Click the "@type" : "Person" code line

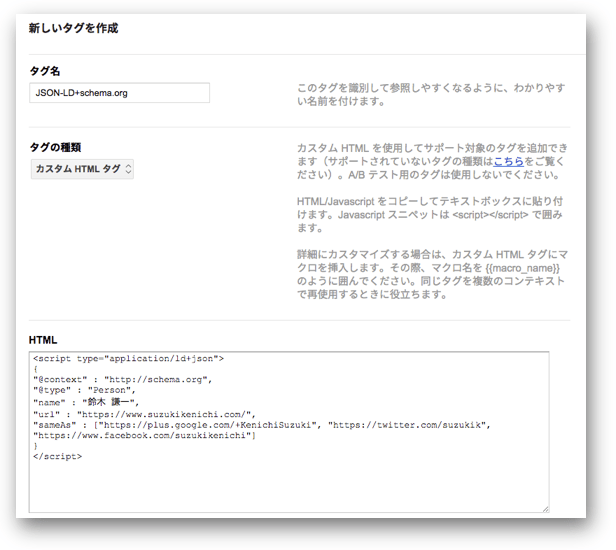click(84, 390)
